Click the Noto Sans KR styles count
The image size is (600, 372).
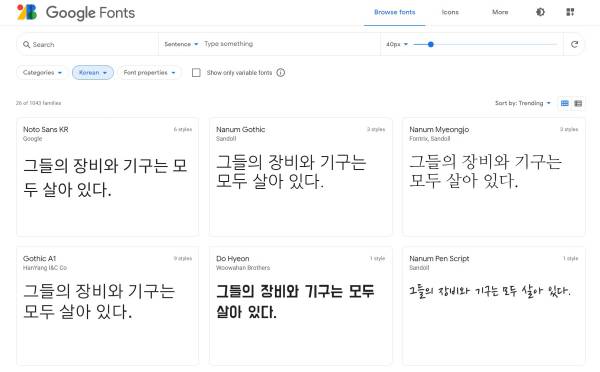183,129
